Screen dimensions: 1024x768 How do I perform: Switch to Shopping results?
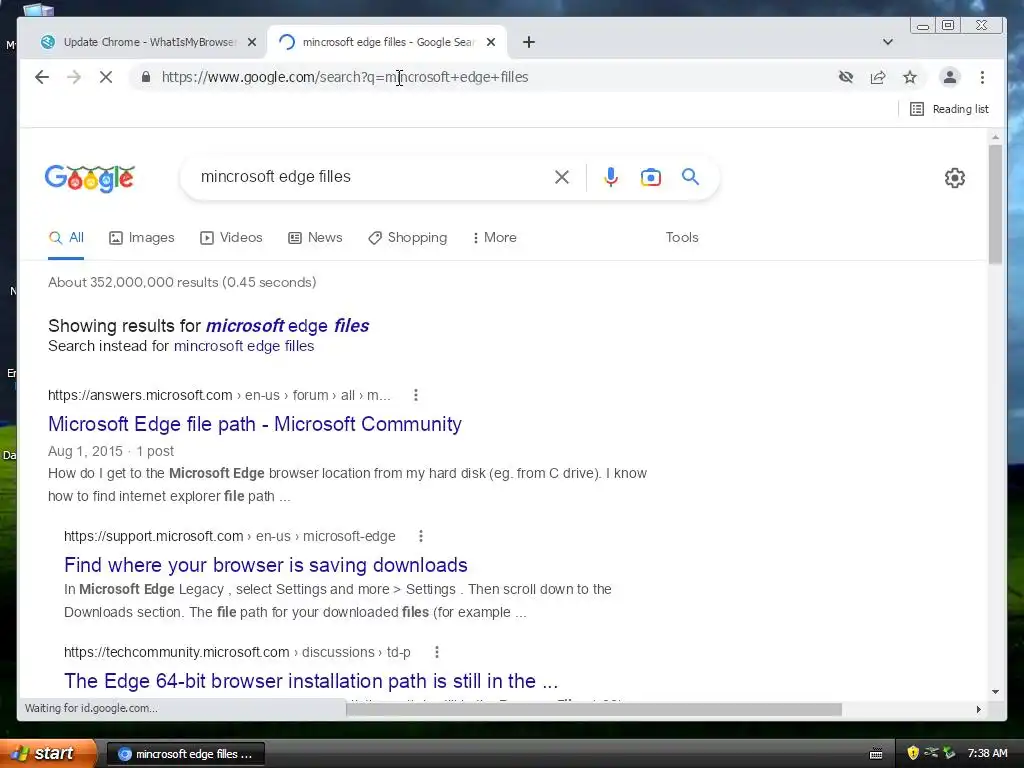408,238
